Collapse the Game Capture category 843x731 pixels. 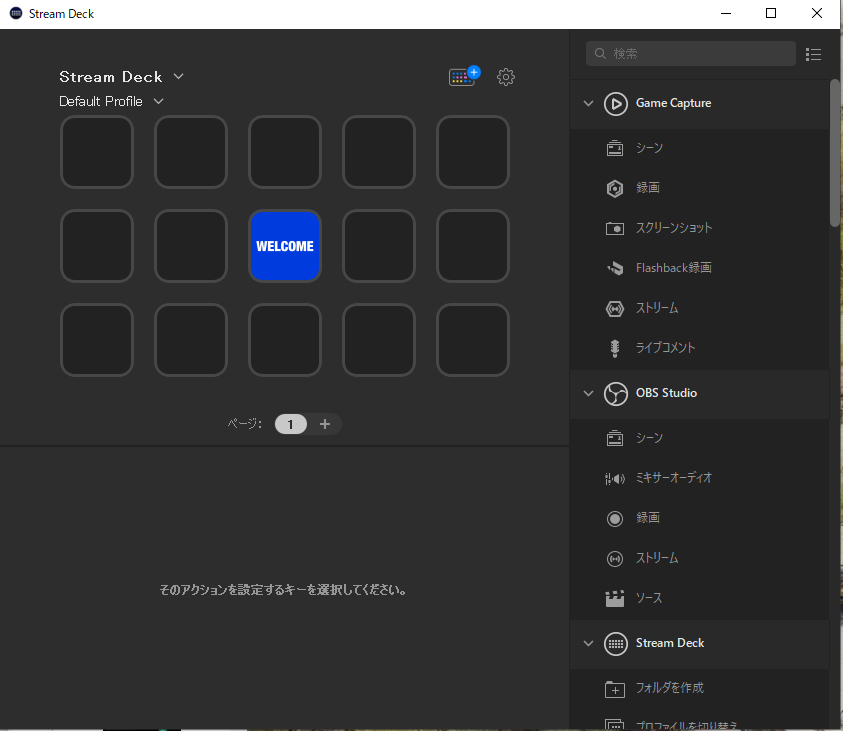coord(588,103)
